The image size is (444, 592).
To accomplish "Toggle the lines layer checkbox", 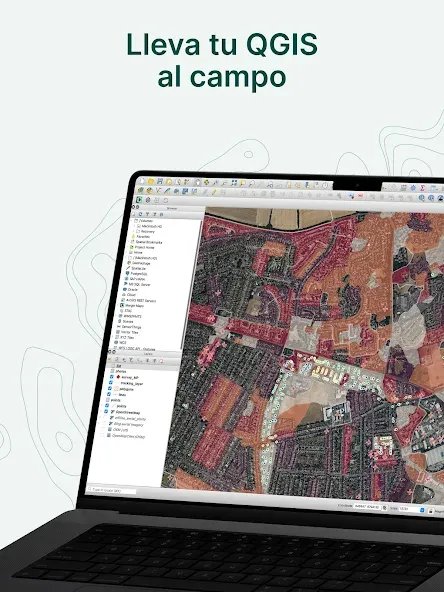I will [x=109, y=394].
